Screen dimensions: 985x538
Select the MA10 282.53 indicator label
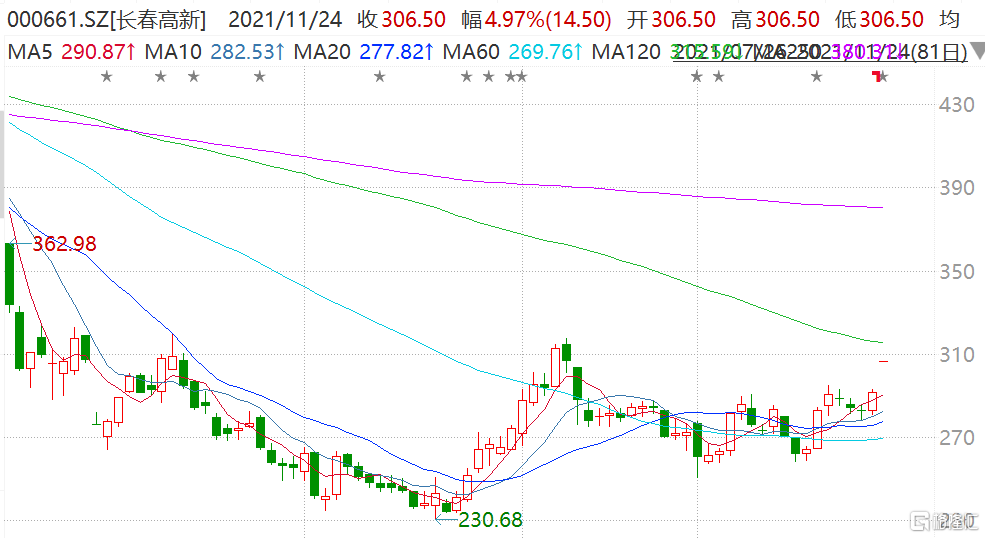pos(215,52)
